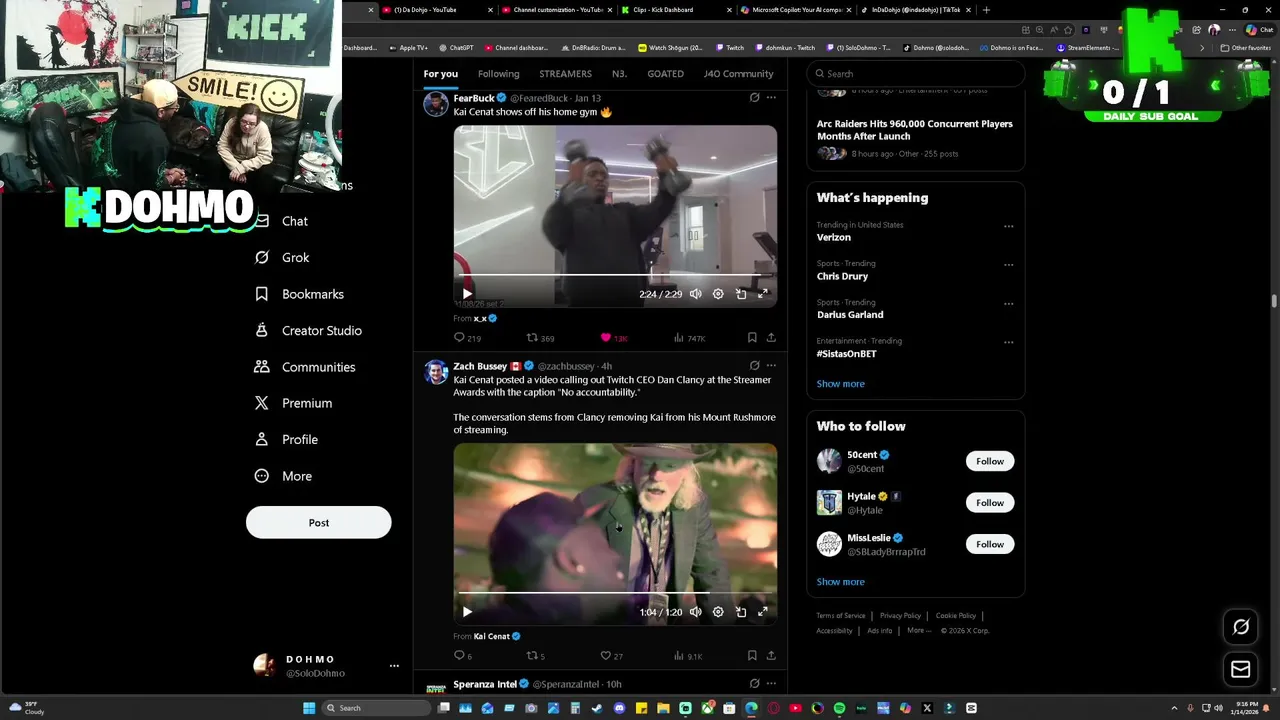Open options for the #SistasOnBET trend
Viewport: 1280px width, 720px height.
(x=1008, y=342)
